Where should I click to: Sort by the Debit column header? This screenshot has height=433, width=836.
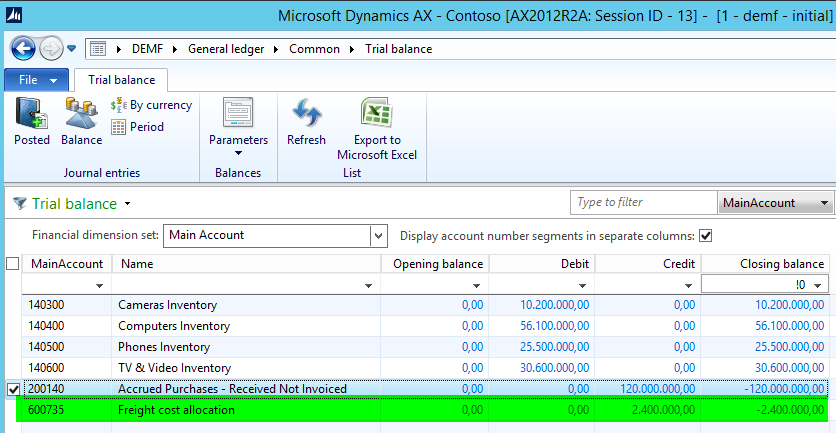click(541, 264)
